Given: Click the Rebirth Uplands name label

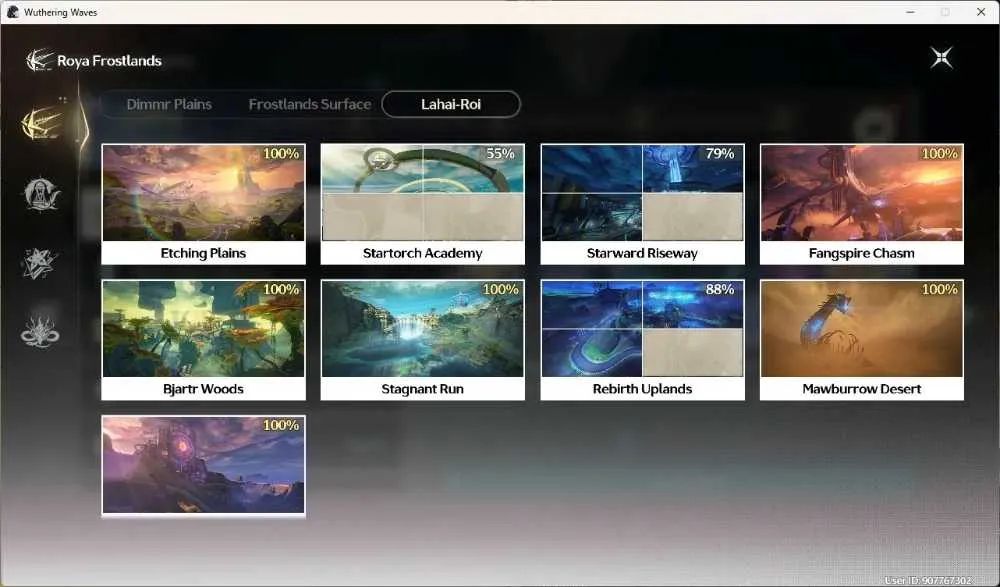Looking at the screenshot, I should 642,389.
